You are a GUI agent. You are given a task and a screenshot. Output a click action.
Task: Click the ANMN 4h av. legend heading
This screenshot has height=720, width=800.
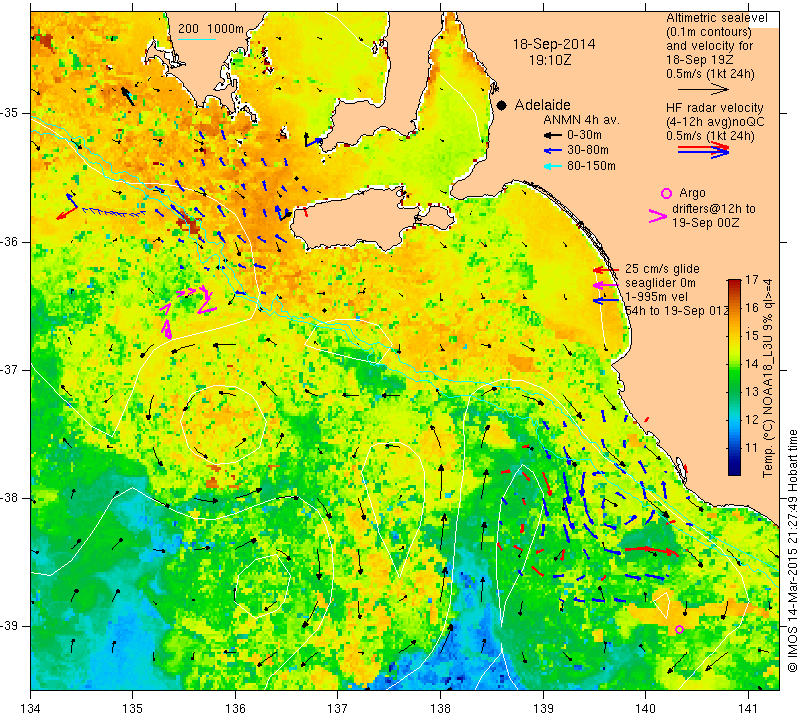click(581, 120)
